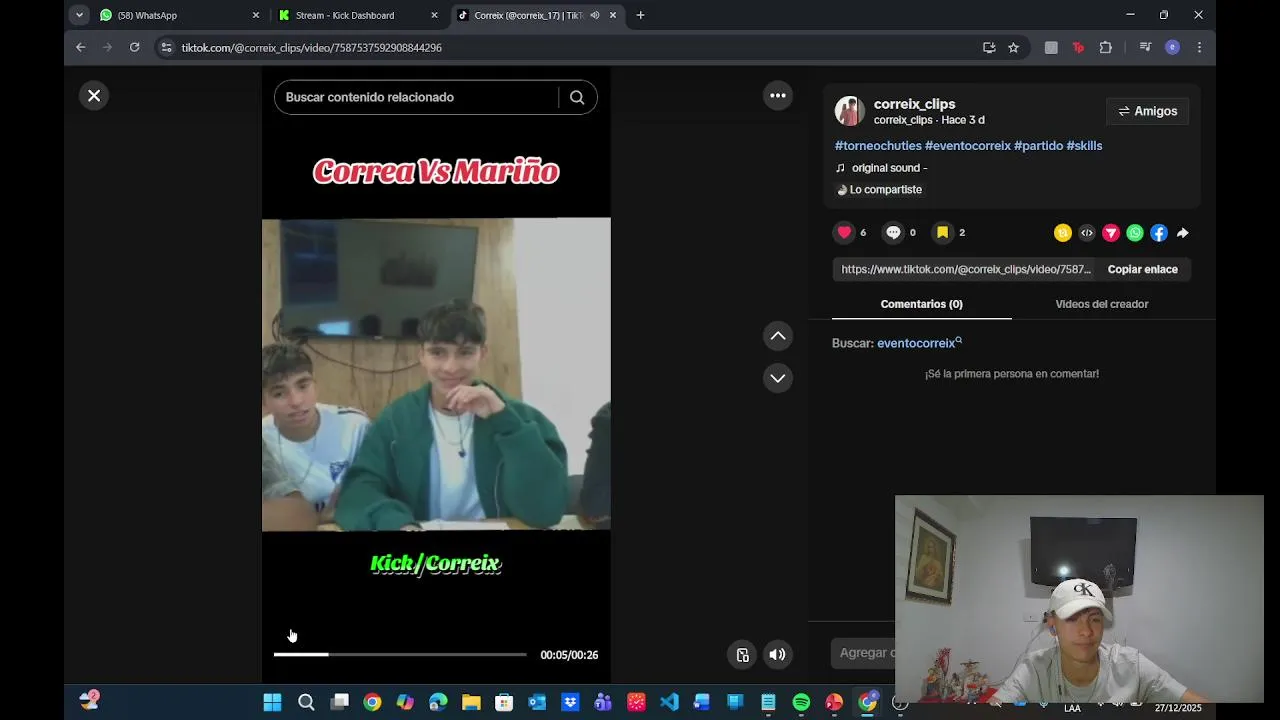The height and width of the screenshot is (720, 1280).
Task: Click the video frame to pause
Action: click(x=436, y=374)
